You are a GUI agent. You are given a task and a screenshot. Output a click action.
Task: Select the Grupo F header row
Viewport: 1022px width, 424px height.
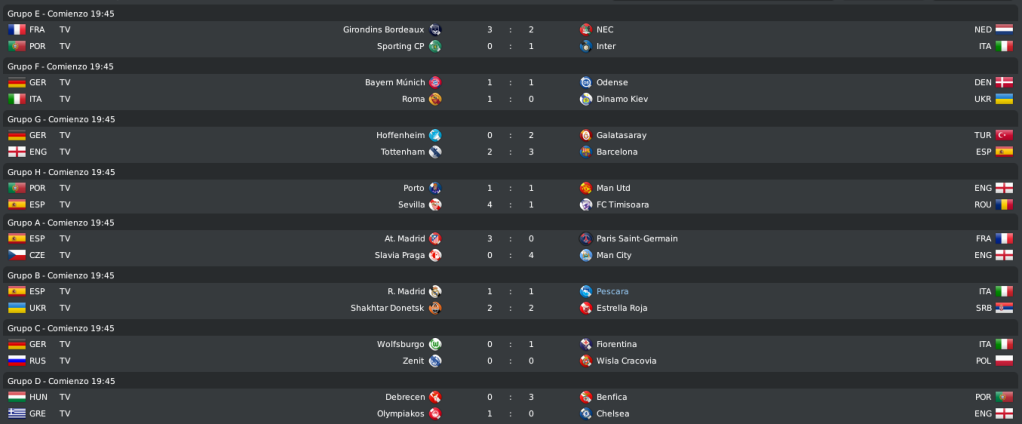(511, 66)
